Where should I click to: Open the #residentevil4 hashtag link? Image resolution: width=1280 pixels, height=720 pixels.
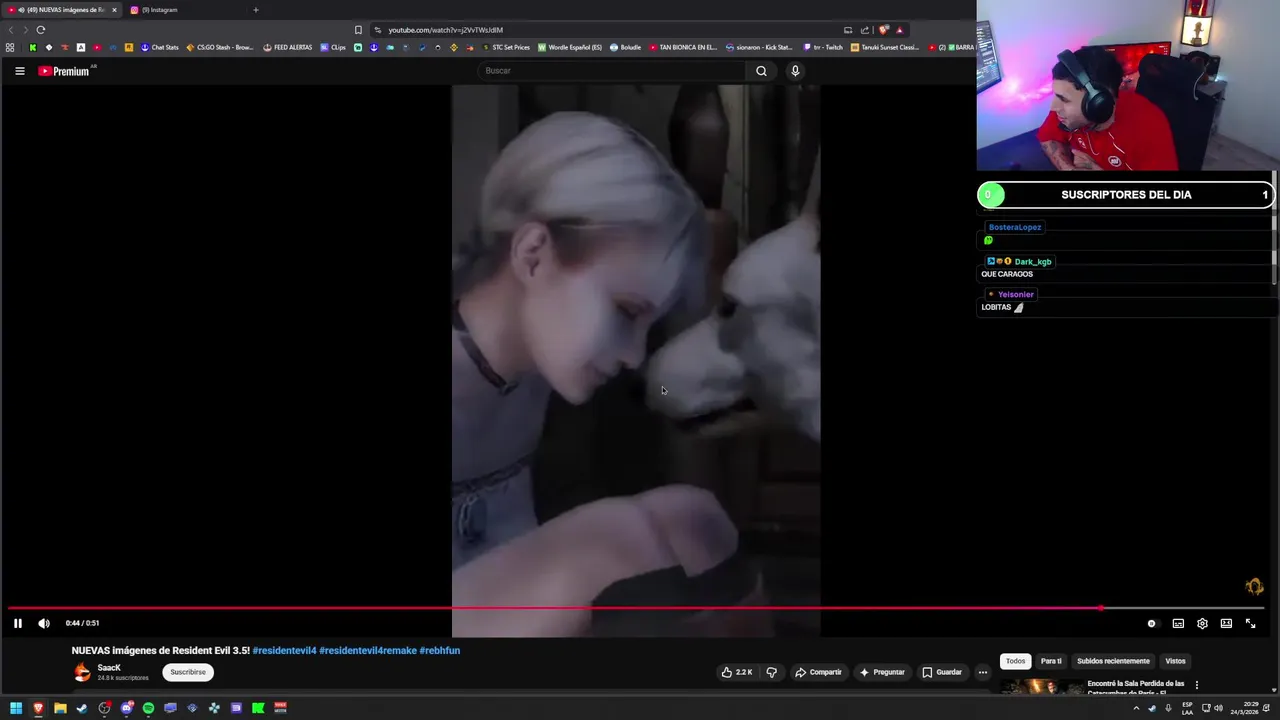[x=284, y=651]
